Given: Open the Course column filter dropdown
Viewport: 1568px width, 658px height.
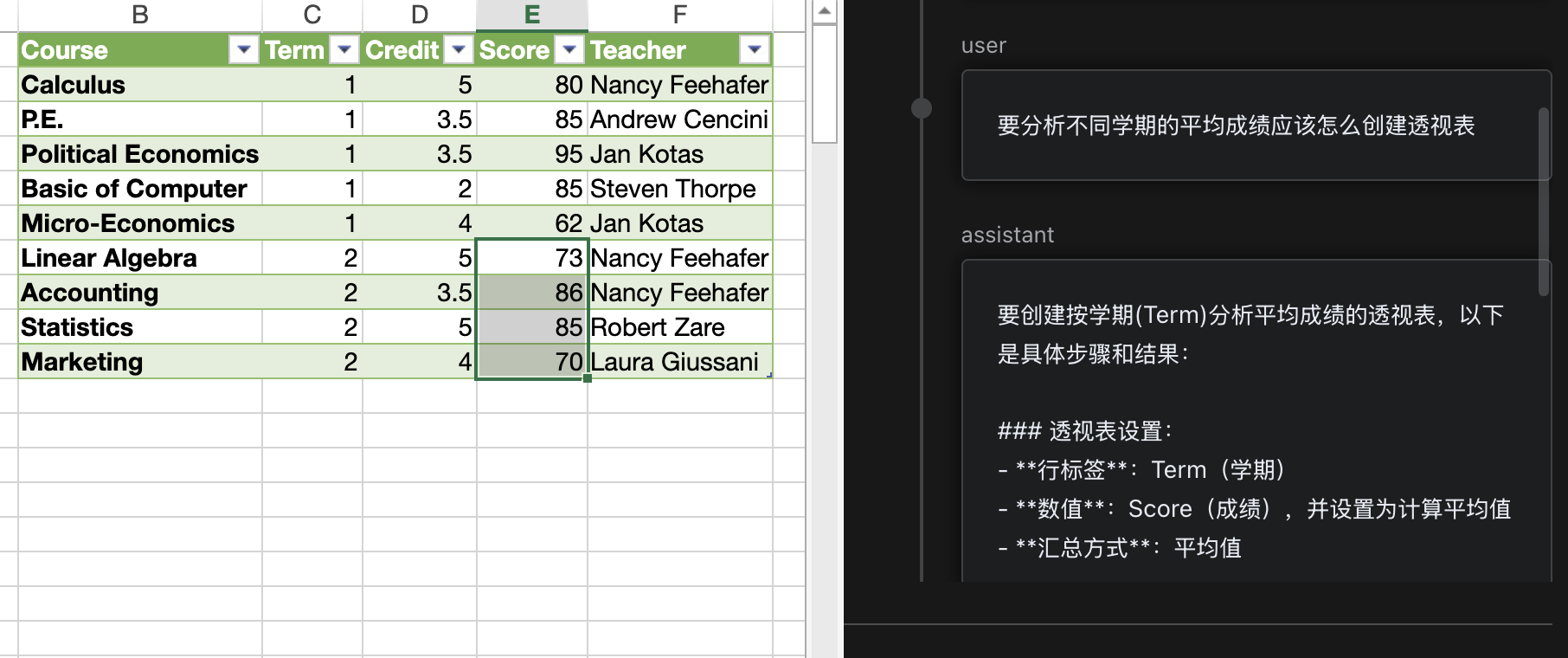Looking at the screenshot, I should pyautogui.click(x=242, y=50).
